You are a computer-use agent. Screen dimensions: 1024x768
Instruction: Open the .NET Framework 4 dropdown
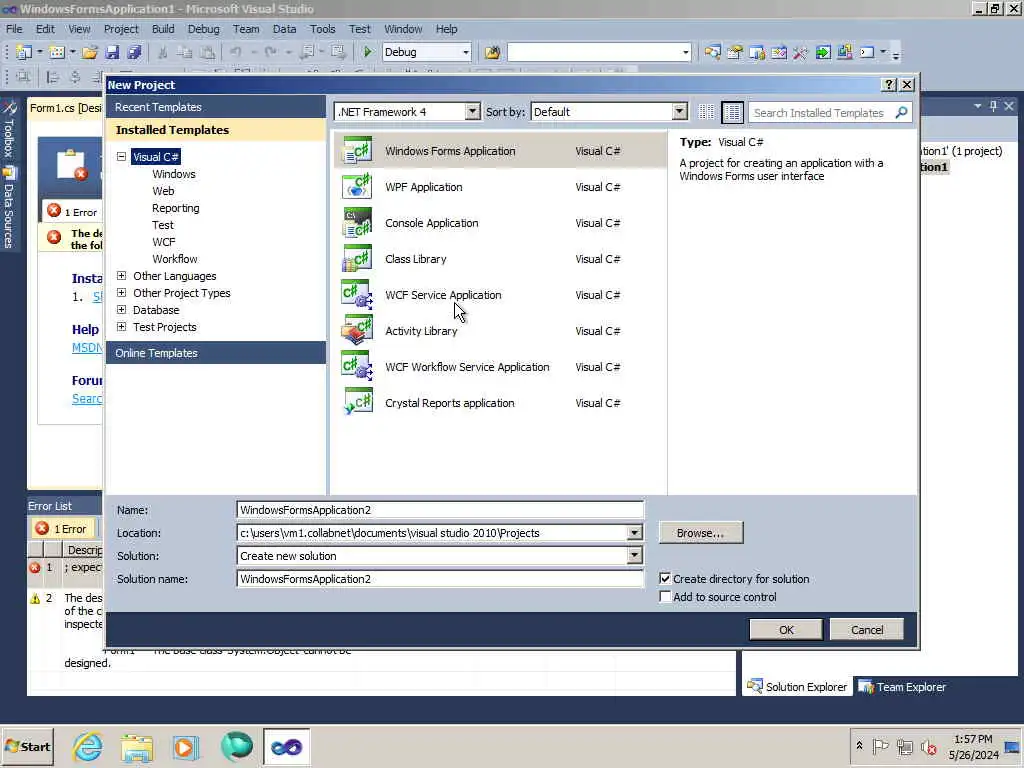(472, 112)
